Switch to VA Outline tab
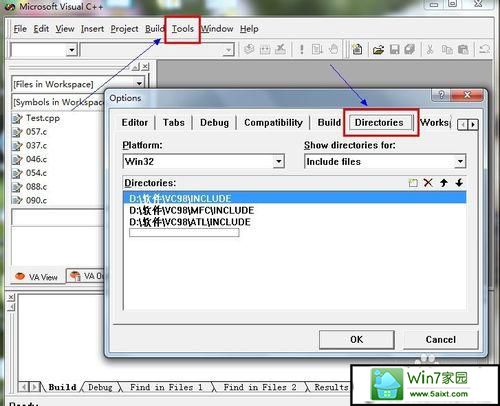 [86, 276]
